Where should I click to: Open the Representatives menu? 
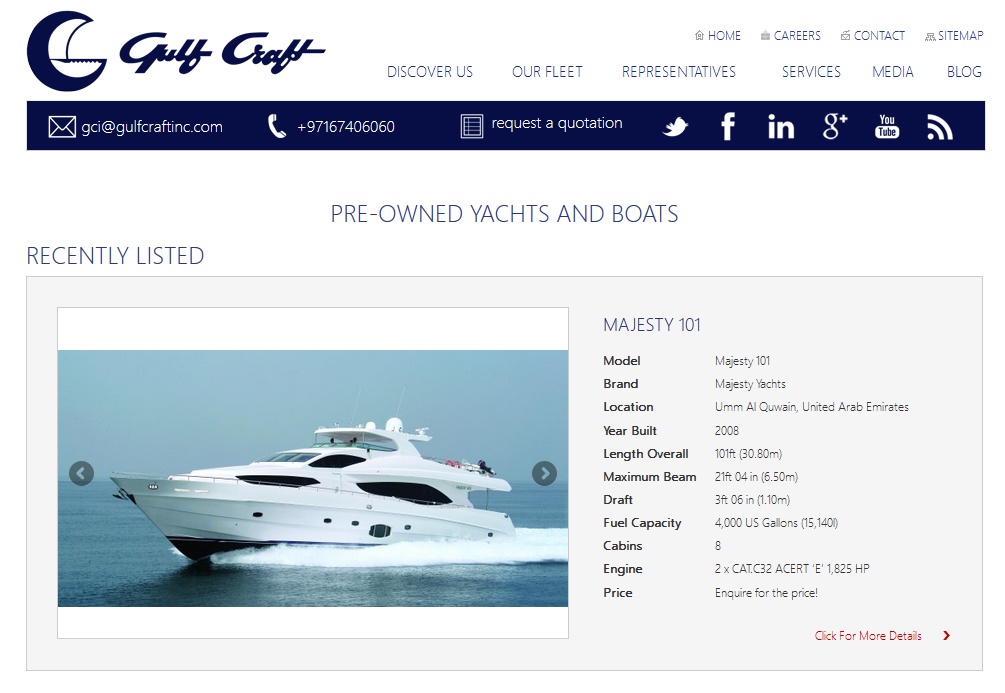[679, 72]
